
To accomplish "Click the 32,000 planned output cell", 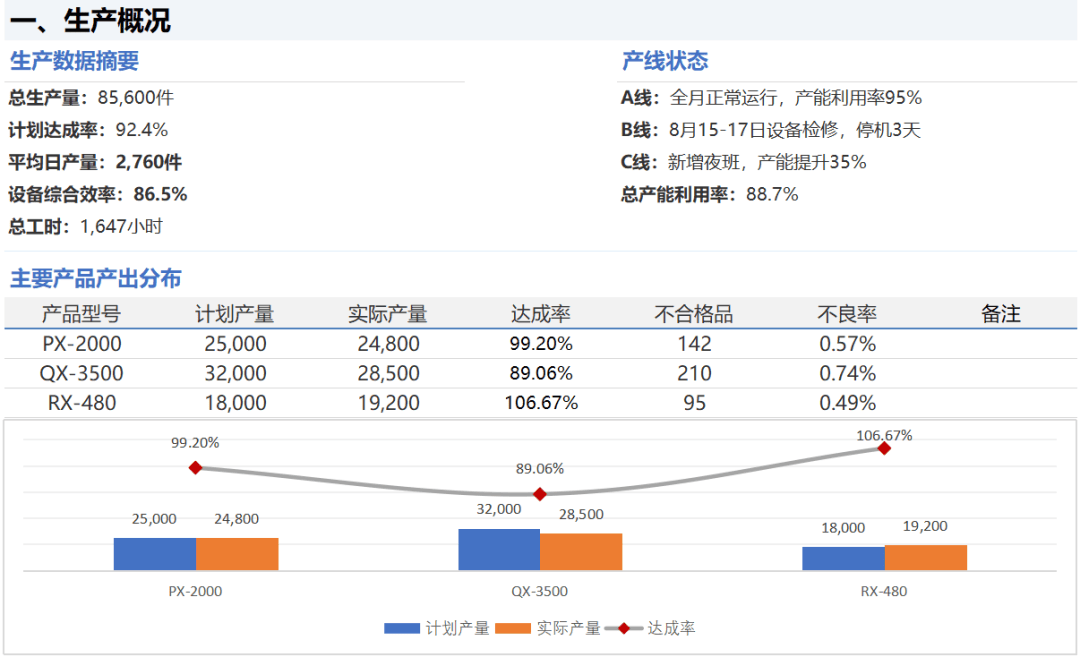I will pos(235,373).
